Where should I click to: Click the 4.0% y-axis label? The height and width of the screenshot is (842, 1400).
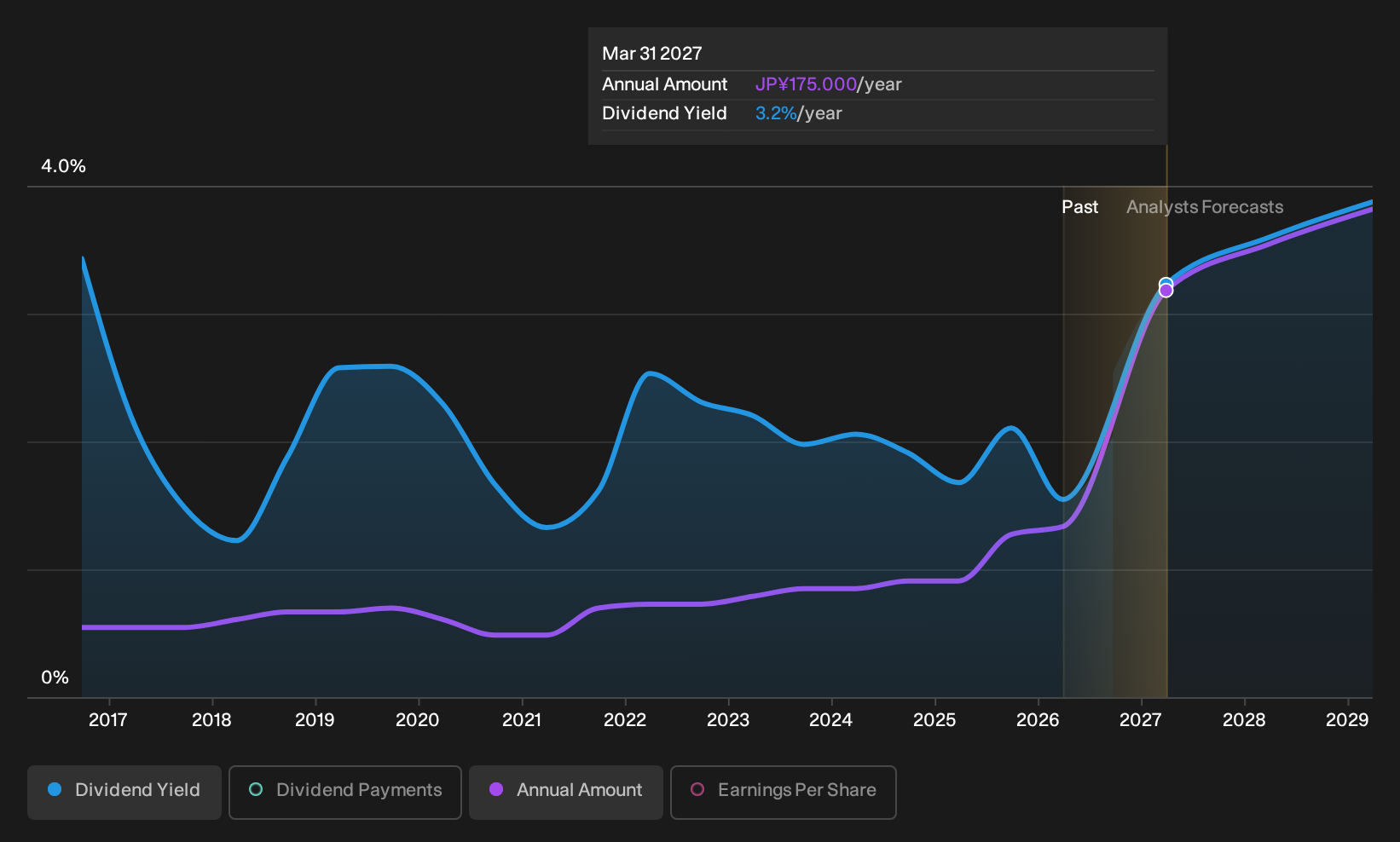click(x=64, y=166)
